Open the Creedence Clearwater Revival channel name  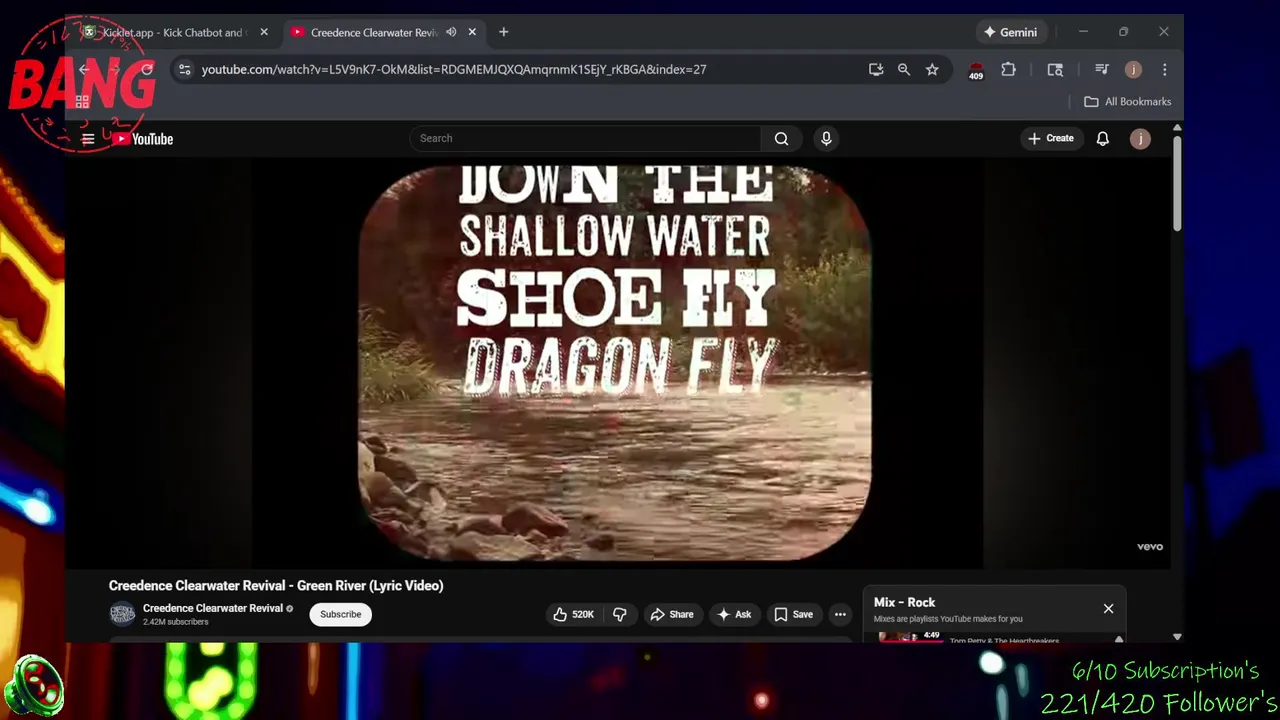[213, 608]
